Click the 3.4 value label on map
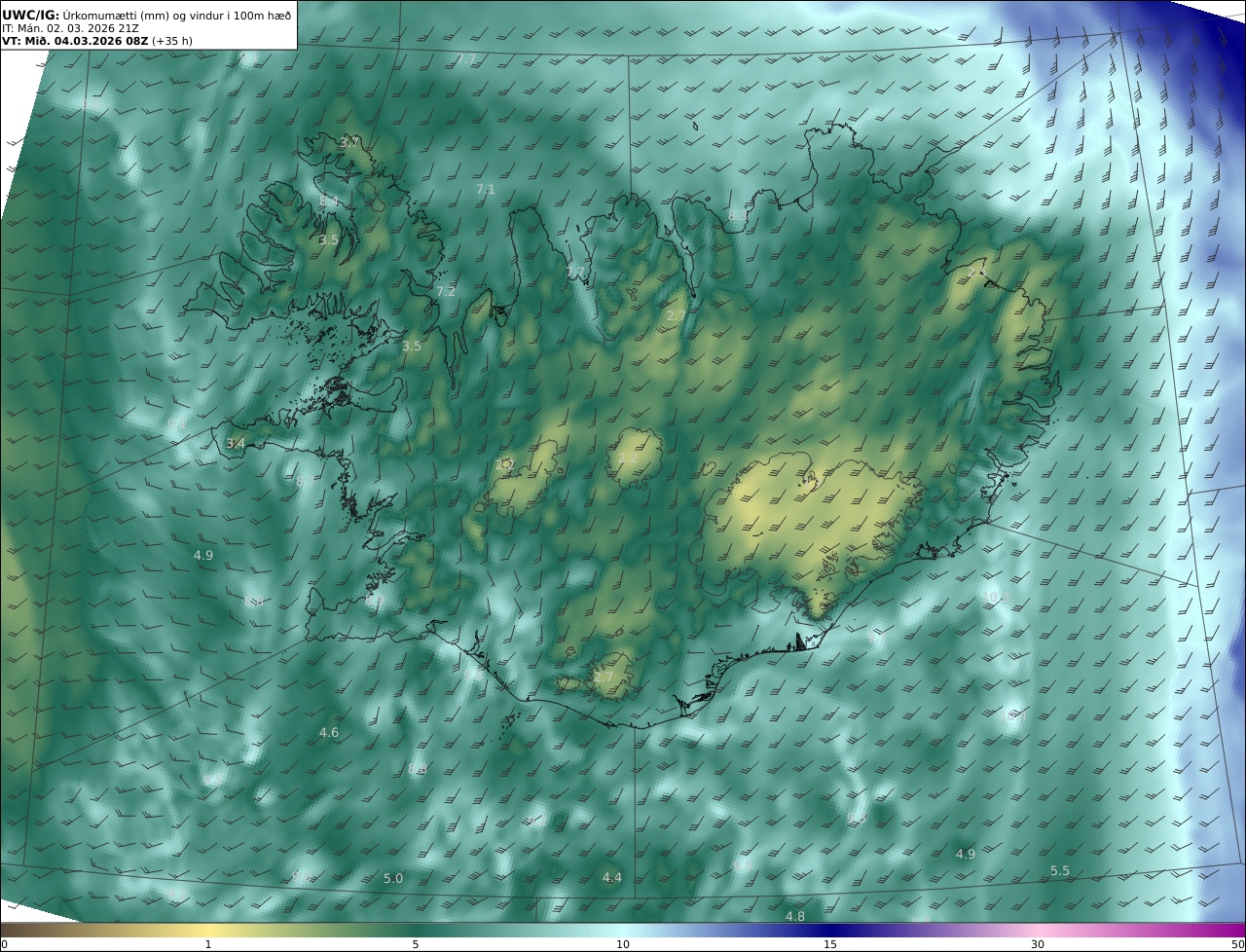 click(236, 444)
